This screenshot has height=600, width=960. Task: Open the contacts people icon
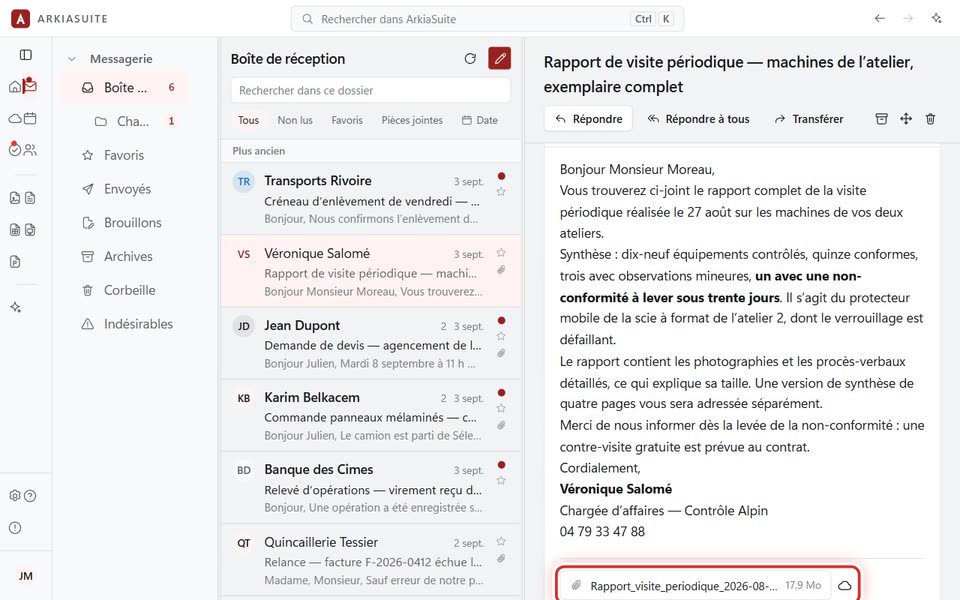[x=30, y=149]
